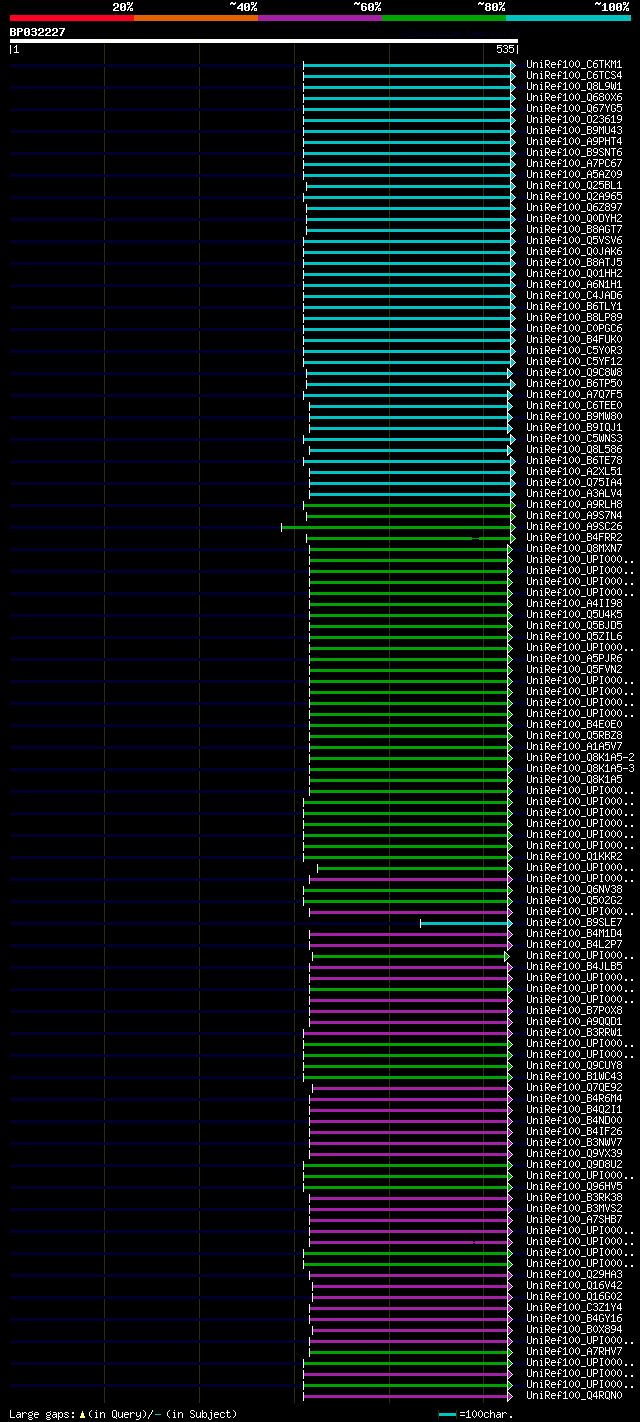Select the UniRef100_Q9CUY8 label
The image size is (640, 1422).
pyautogui.click(x=574, y=1065)
